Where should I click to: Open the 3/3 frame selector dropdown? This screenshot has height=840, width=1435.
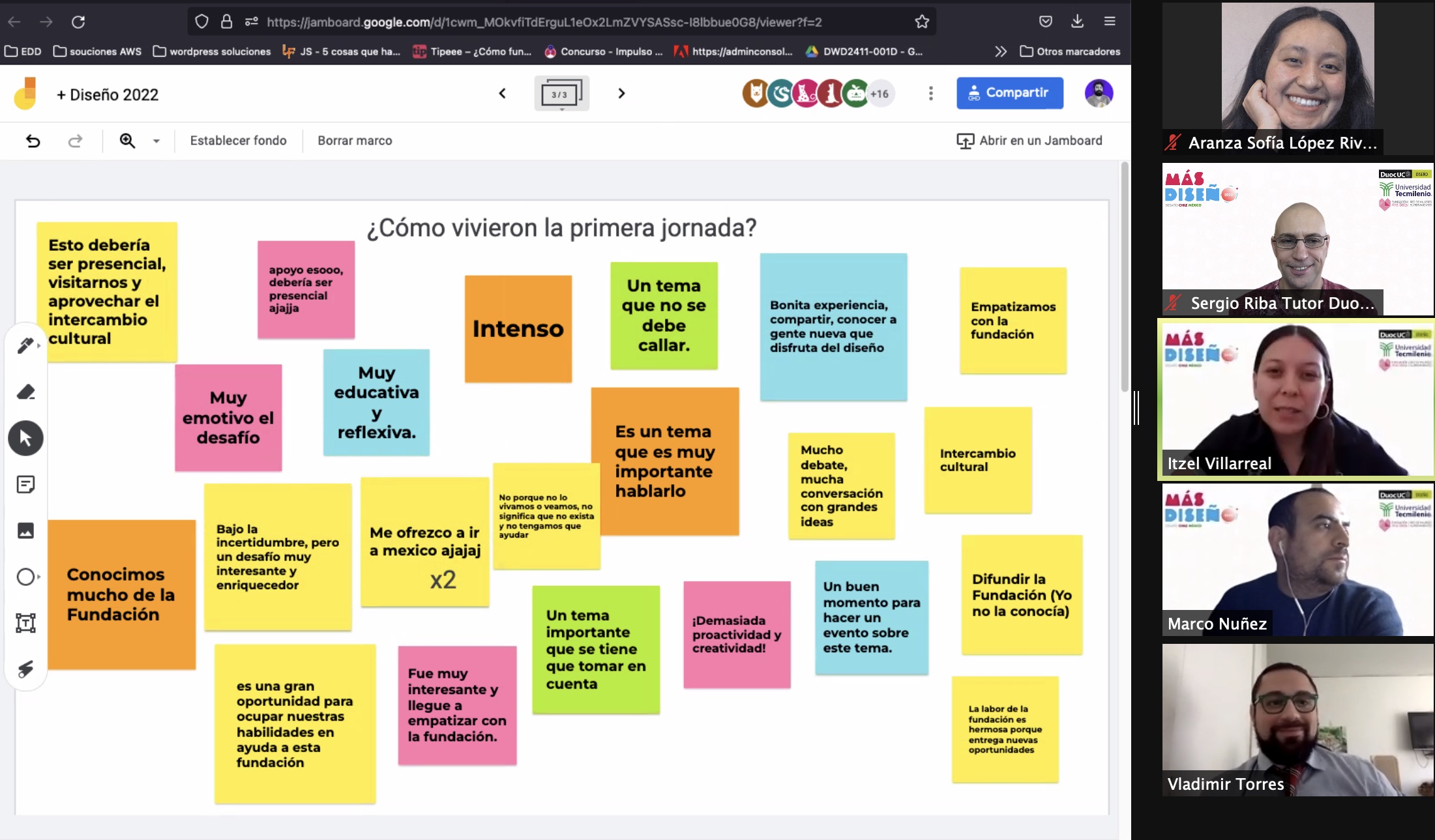click(561, 93)
